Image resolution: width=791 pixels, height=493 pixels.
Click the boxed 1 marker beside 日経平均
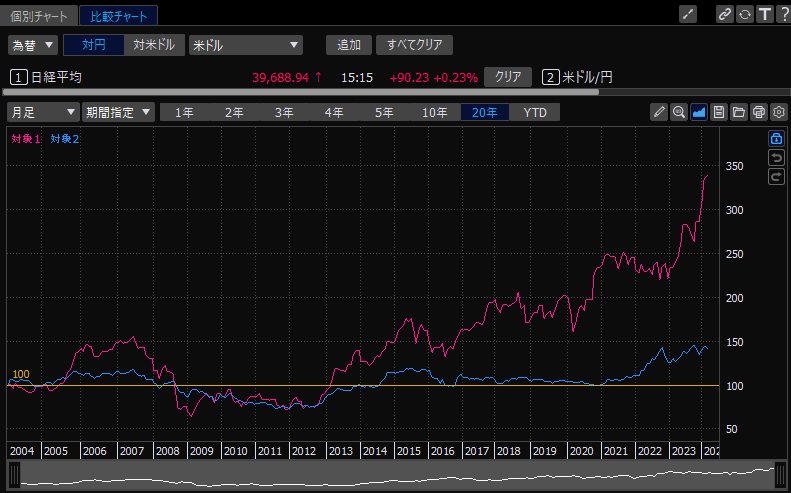click(19, 77)
